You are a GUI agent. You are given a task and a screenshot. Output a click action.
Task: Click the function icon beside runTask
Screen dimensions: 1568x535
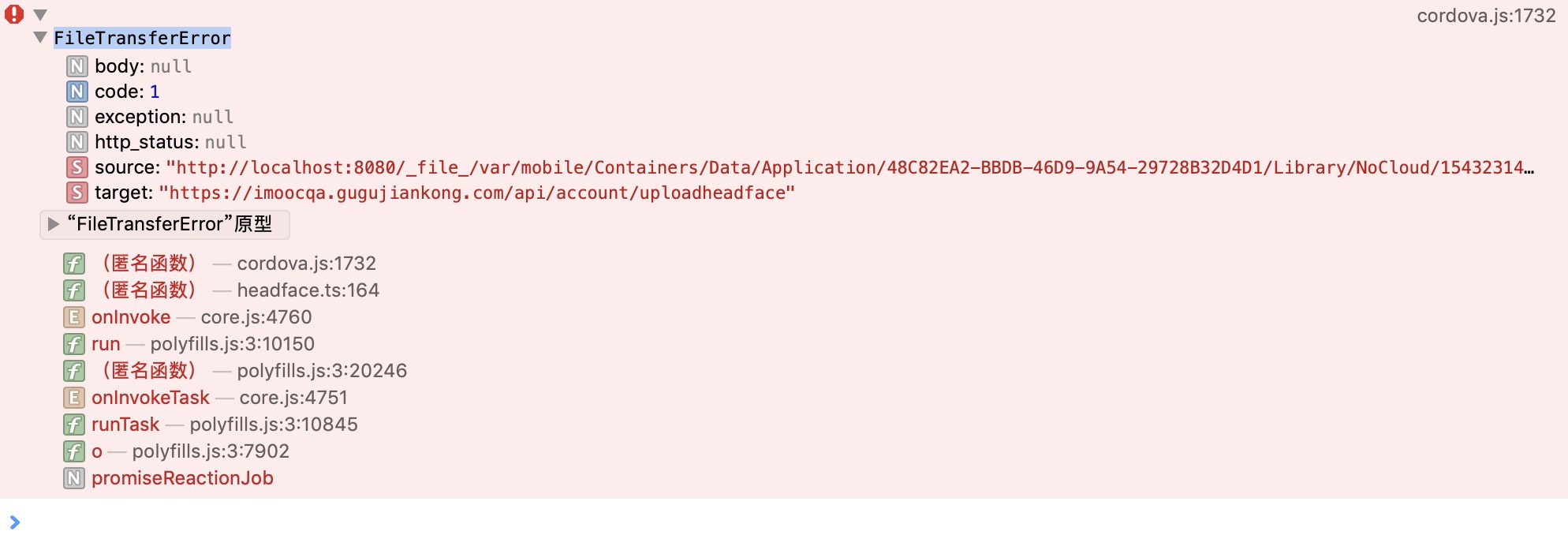[x=73, y=425]
